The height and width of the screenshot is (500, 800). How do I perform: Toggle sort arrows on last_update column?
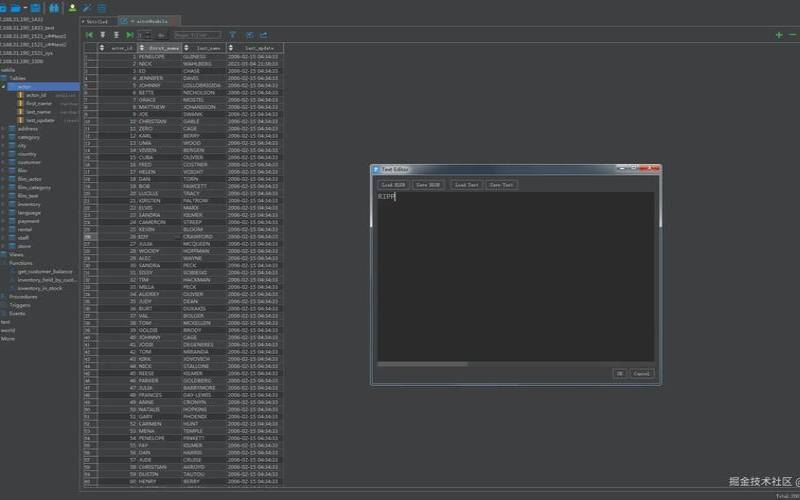coord(231,48)
